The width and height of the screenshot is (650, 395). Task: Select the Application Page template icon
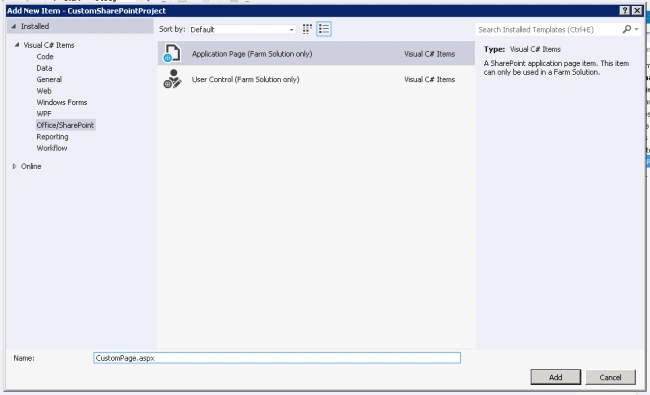tap(172, 53)
